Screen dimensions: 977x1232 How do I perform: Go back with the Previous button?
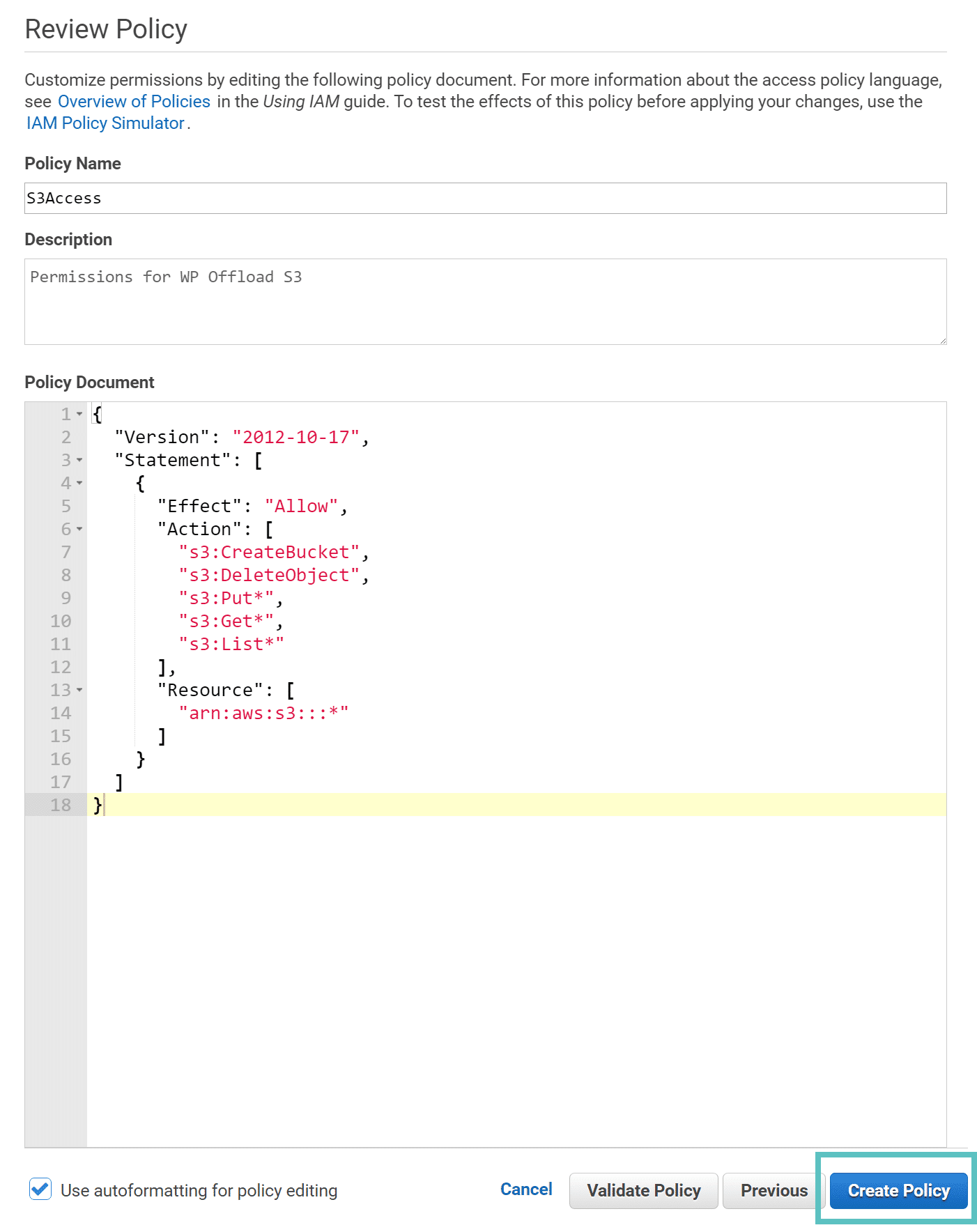[774, 1190]
